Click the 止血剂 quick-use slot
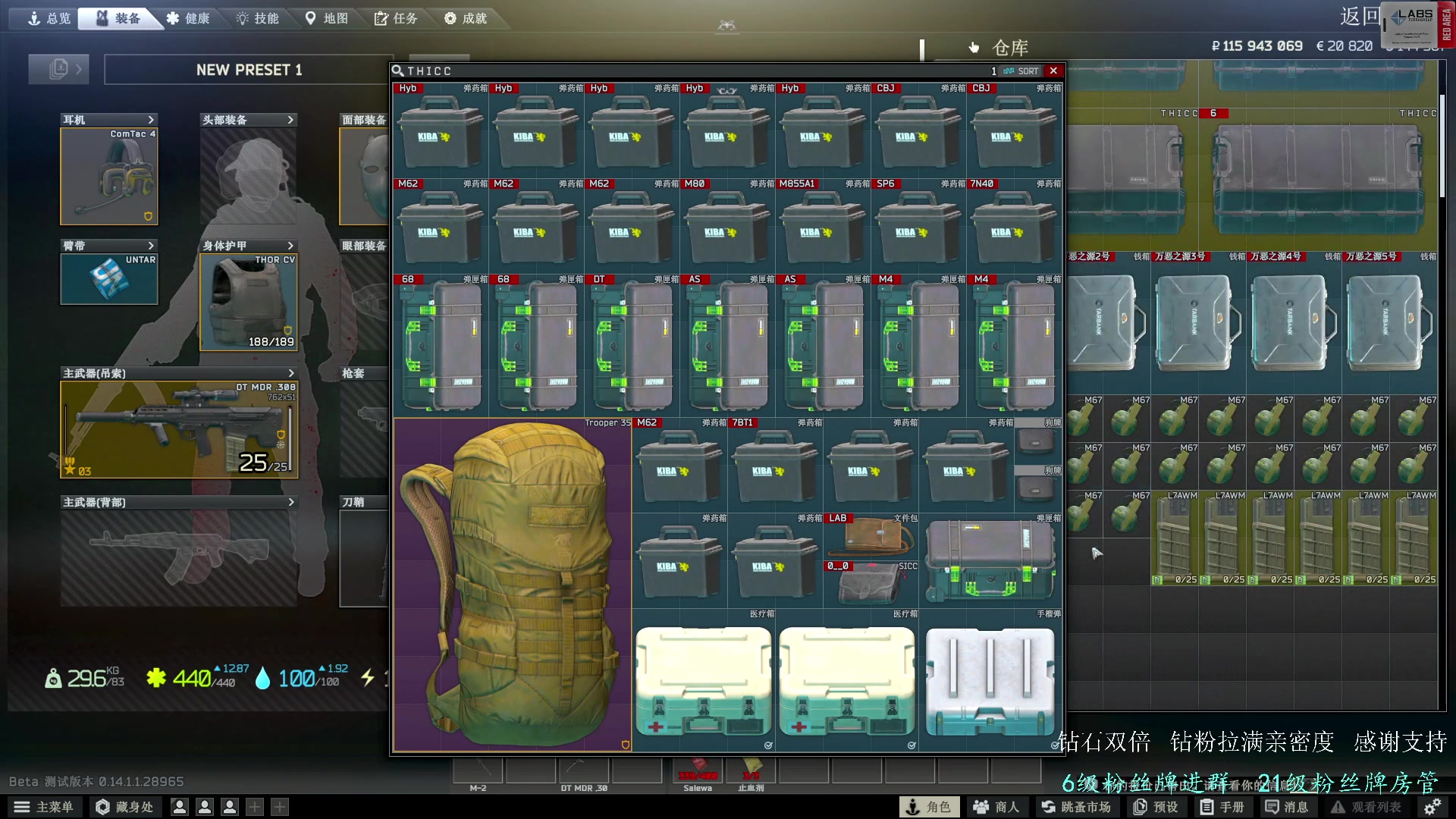 [x=751, y=770]
